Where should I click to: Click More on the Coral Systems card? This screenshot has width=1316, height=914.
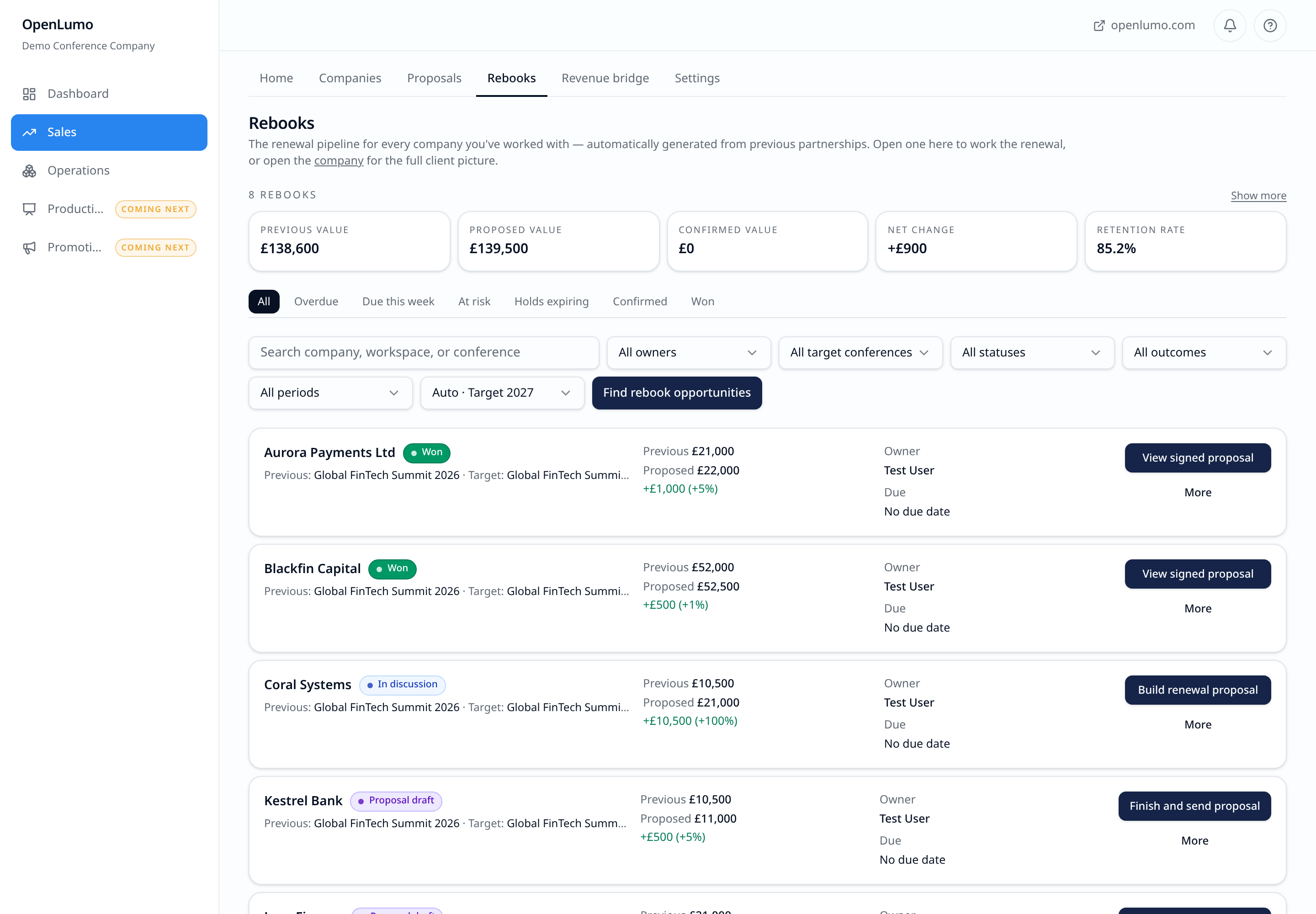pyautogui.click(x=1198, y=725)
